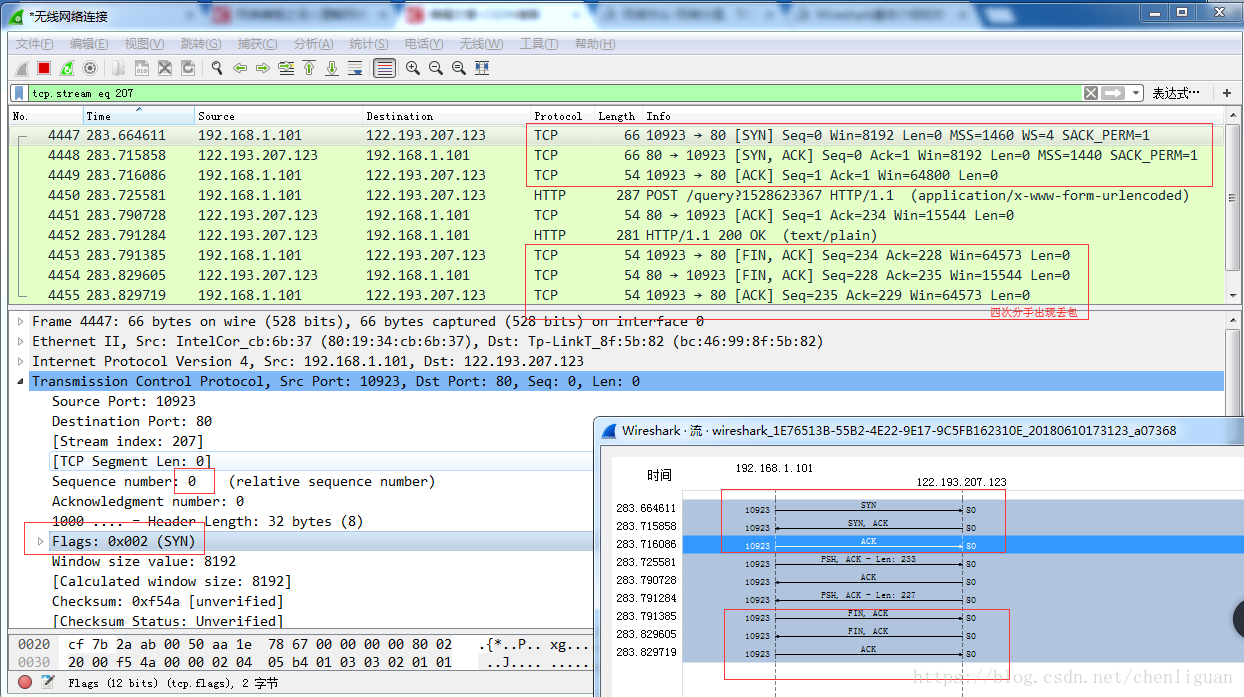Select packet 4455 final ACK row
Screen dimensions: 1244x697
616,295
